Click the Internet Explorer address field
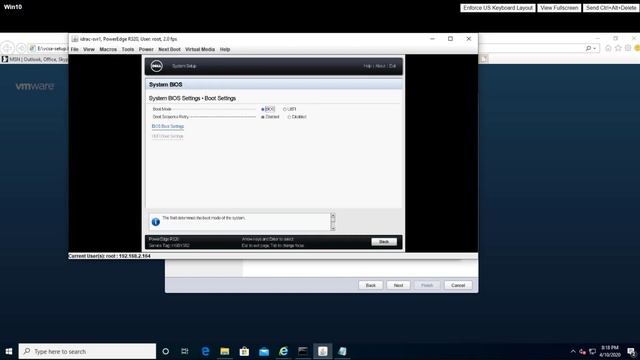 [48, 48]
